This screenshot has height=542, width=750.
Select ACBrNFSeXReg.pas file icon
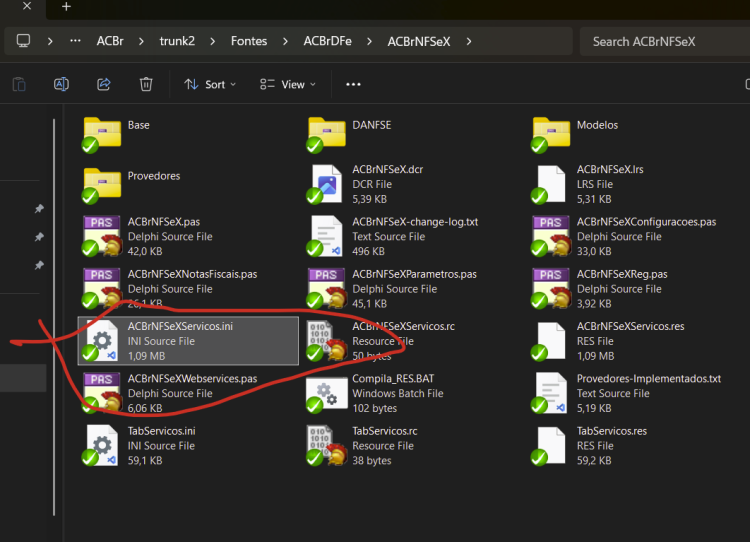tap(551, 288)
